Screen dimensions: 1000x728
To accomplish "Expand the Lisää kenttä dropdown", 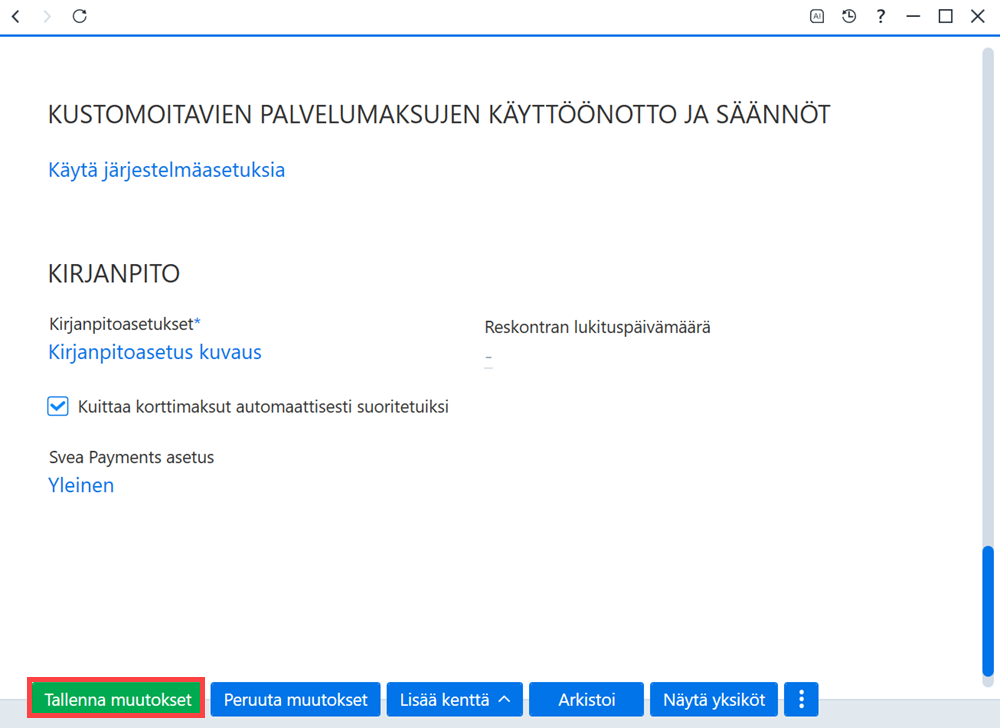I will (455, 699).
